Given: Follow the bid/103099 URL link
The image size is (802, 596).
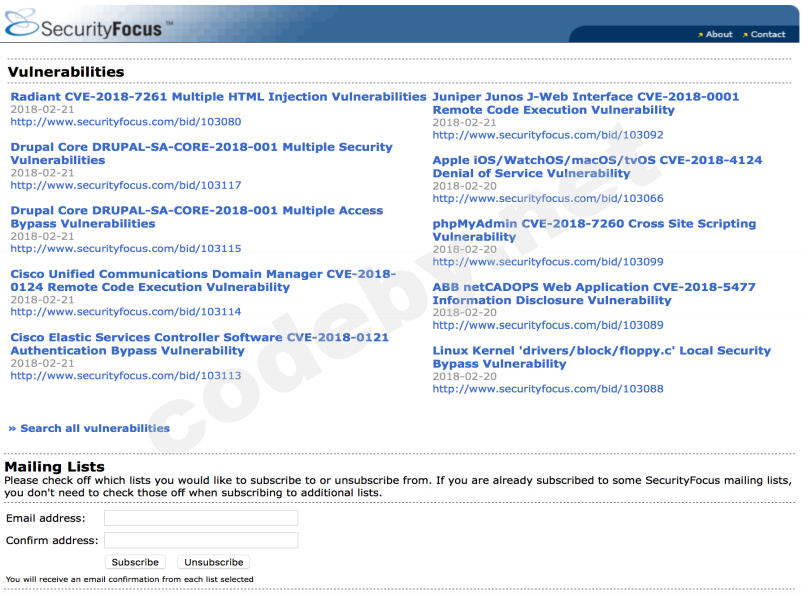Looking at the screenshot, I should (548, 262).
